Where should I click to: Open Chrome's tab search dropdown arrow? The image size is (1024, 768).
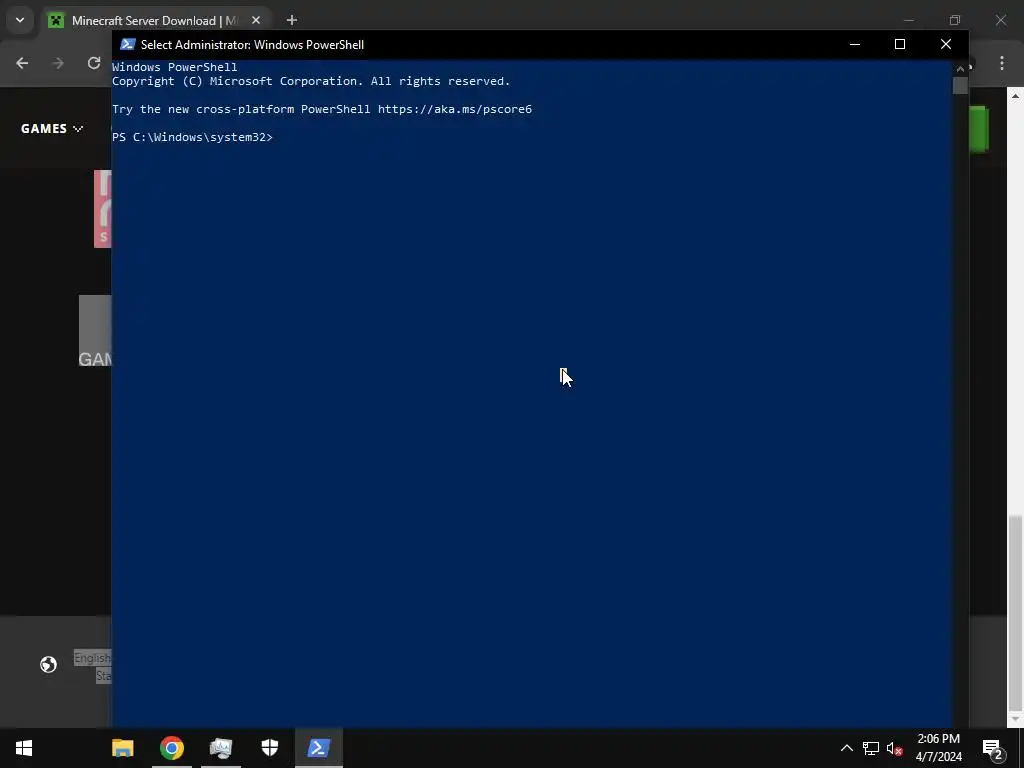pyautogui.click(x=20, y=20)
